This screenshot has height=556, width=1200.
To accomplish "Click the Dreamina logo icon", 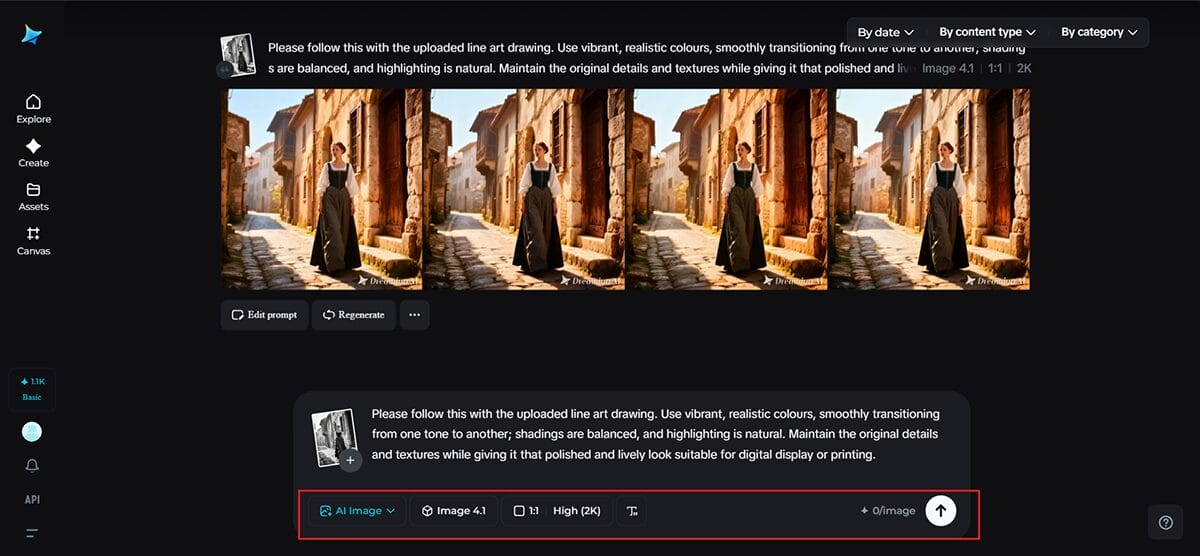I will point(32,35).
